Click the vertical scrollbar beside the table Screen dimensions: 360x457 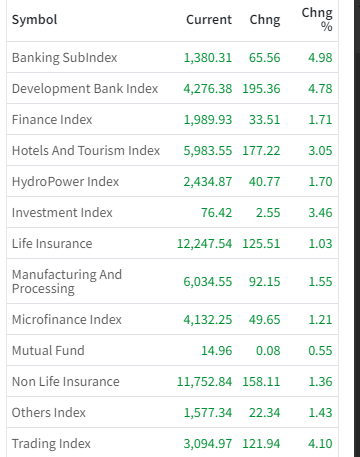[357, 228]
